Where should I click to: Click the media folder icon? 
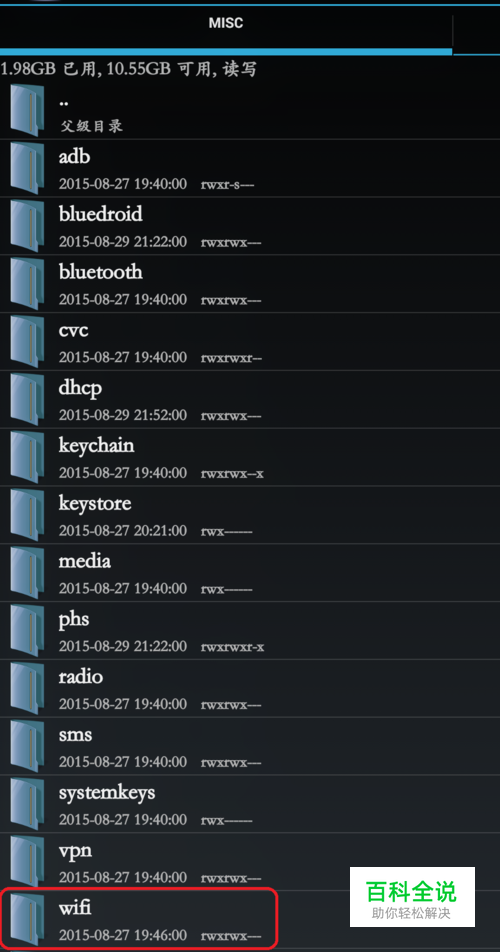[27, 573]
